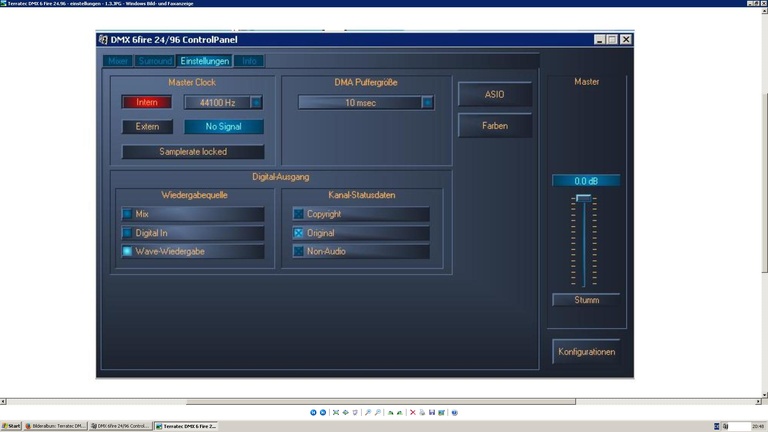This screenshot has width=768, height=432.
Task: Enable the Copyright checkbox
Action: click(x=298, y=214)
